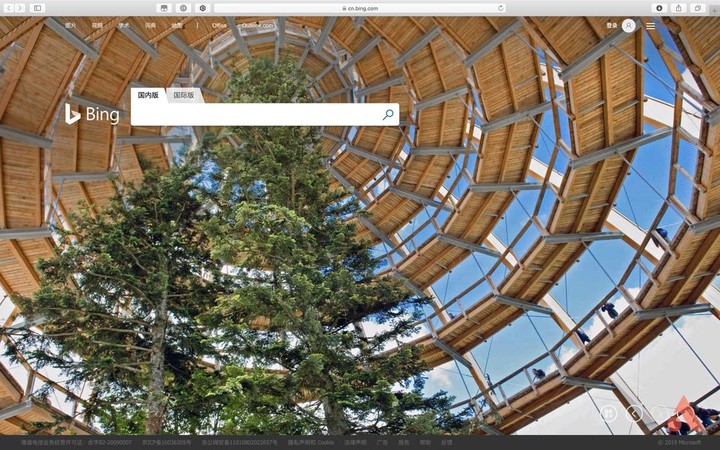Image resolution: width=720 pixels, height=450 pixels.
Task: Open the 法律声明 footer link
Action: (x=356, y=442)
